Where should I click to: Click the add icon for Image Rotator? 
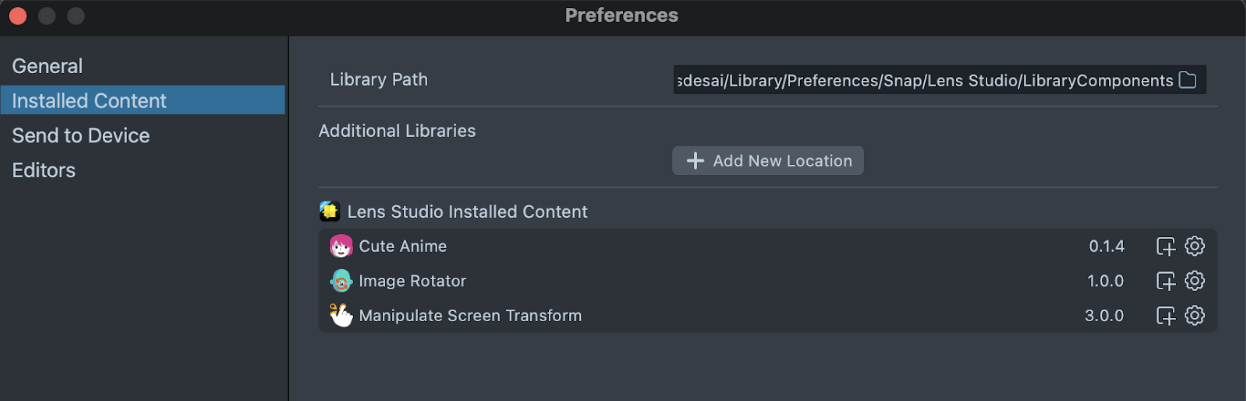[1165, 281]
